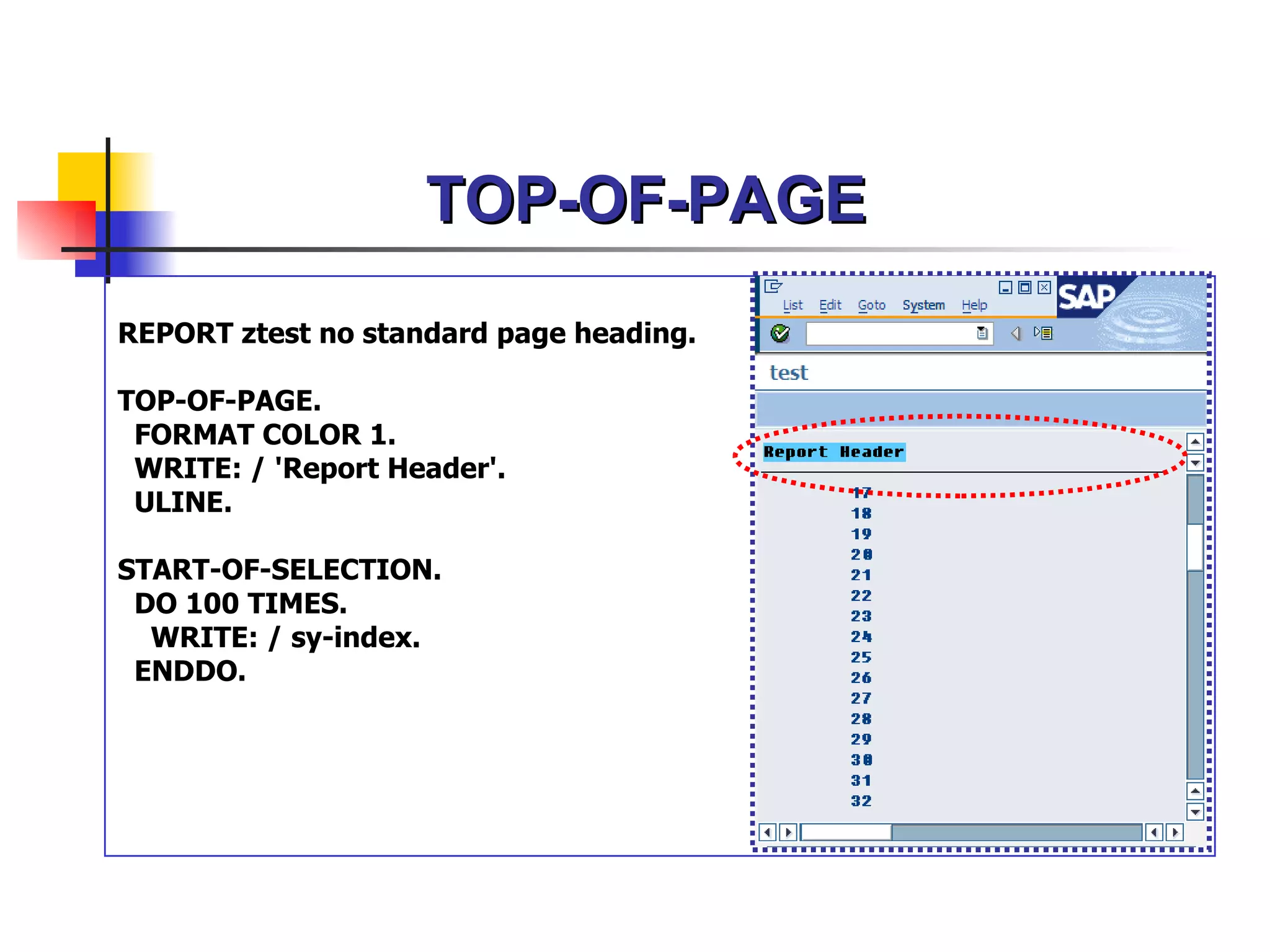
Task: Select list line '18'
Action: [861, 513]
